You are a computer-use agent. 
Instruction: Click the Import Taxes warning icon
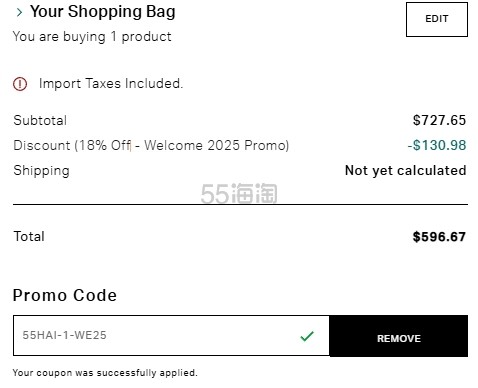(x=20, y=84)
